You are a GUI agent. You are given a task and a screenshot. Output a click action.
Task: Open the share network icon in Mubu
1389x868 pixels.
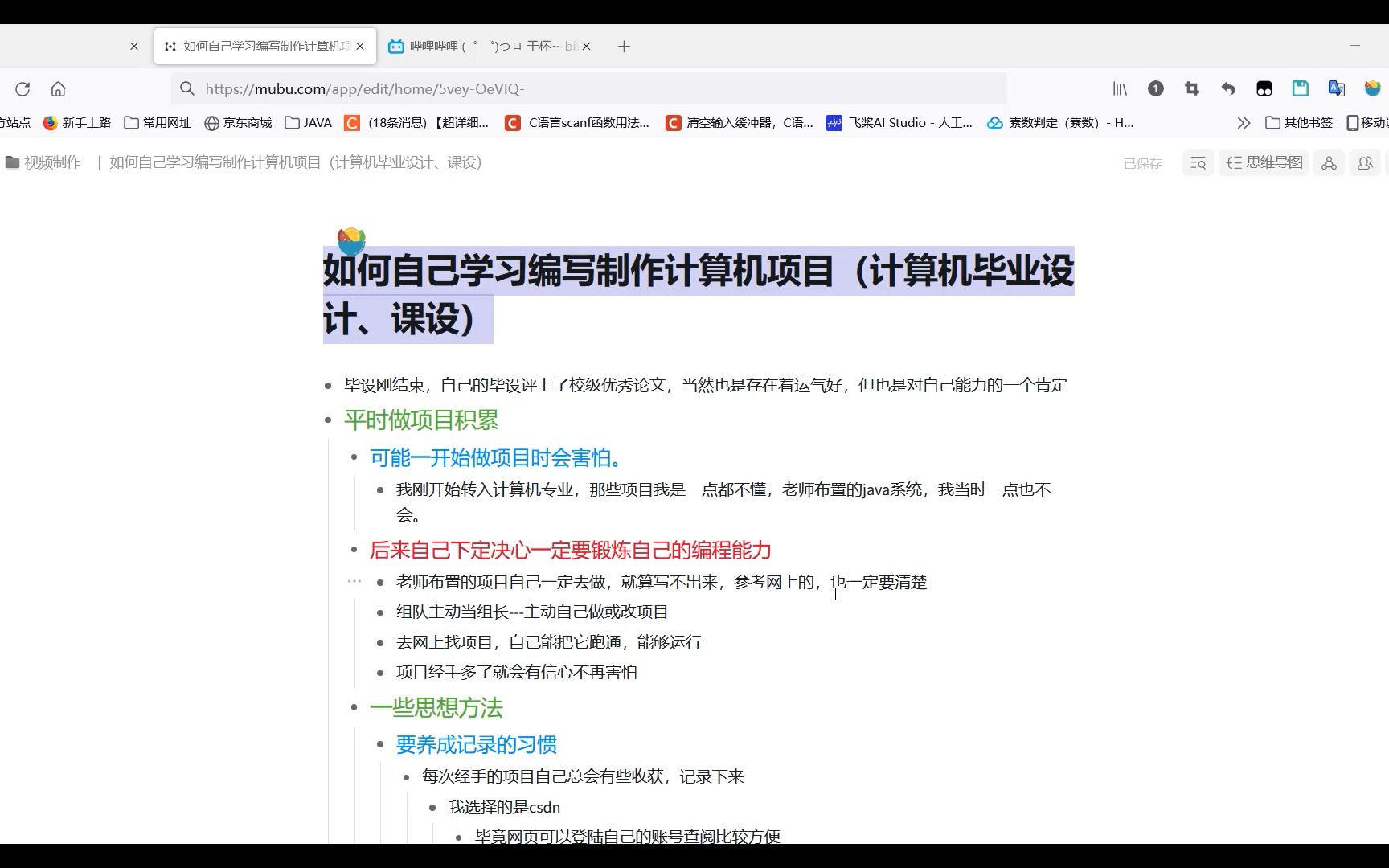coord(1329,163)
